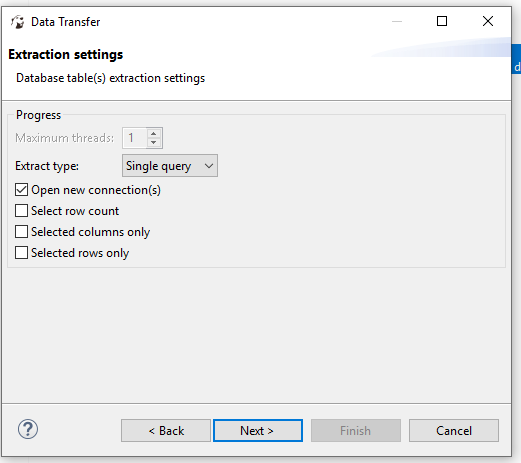Click the Data Transfer title bar text
This screenshot has height=463, width=521.
pyautogui.click(x=66, y=22)
